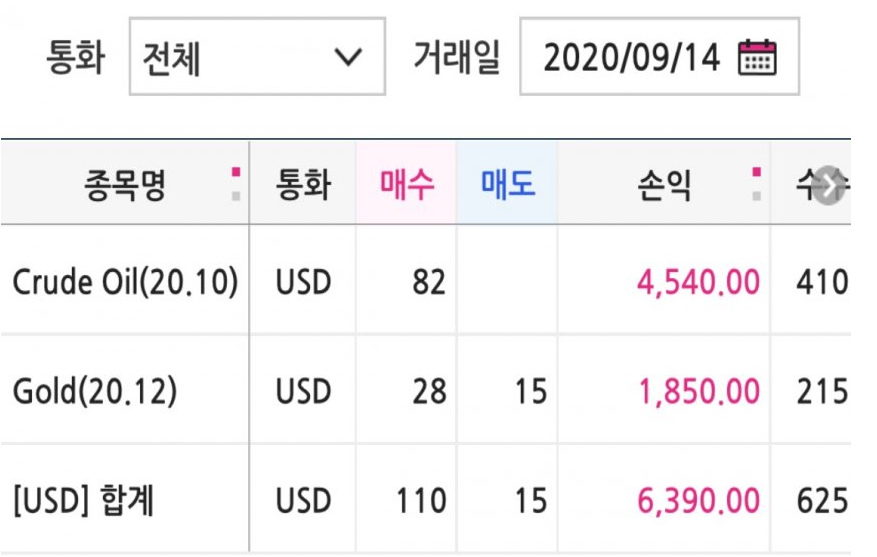Viewport: 877px width, 557px height.
Task: Click Crude Oil profit value 4,540.00
Action: (x=698, y=282)
